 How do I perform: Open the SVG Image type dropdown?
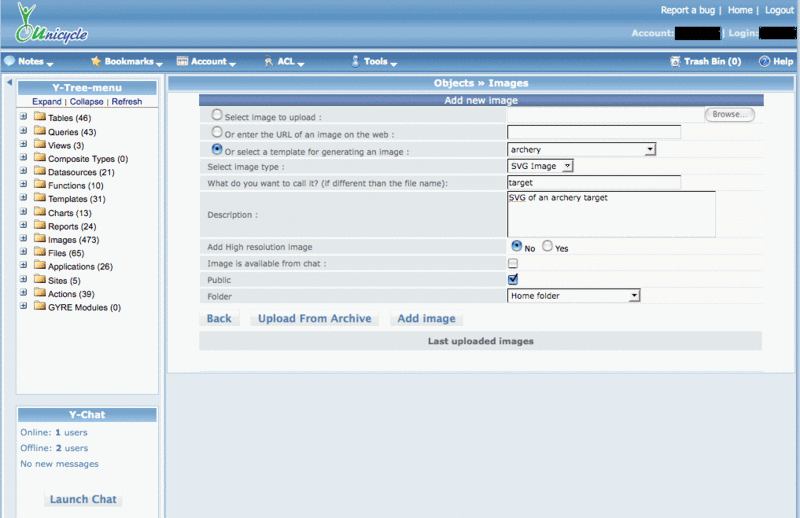point(540,166)
